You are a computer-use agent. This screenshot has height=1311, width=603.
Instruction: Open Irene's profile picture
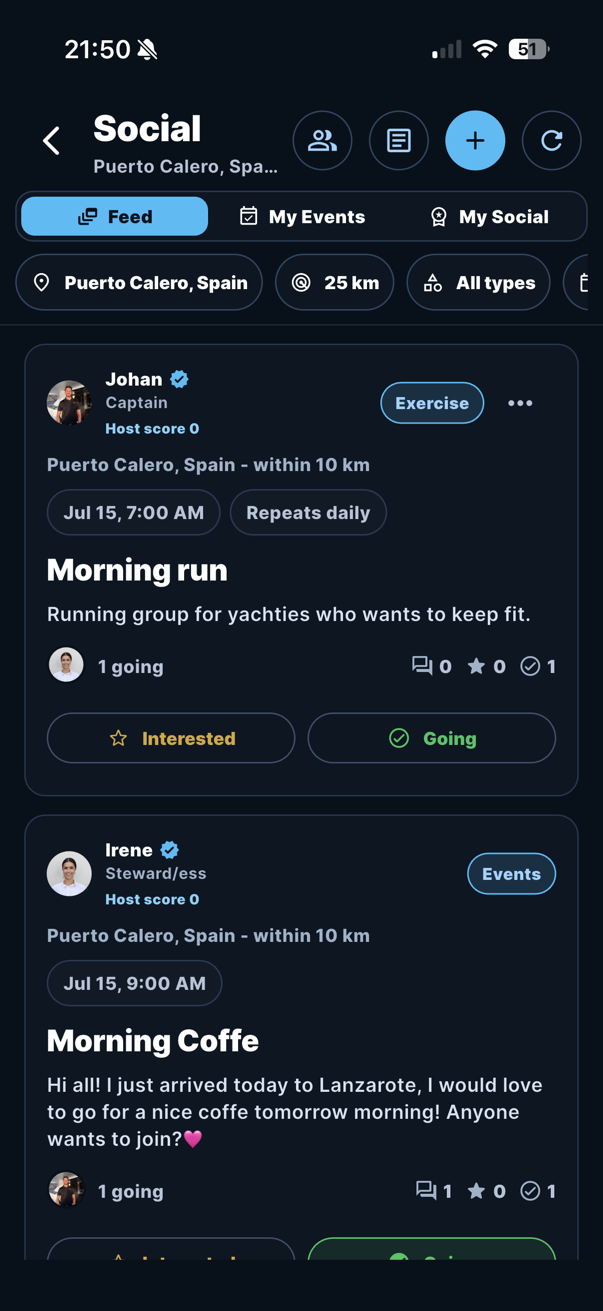pyautogui.click(x=69, y=874)
